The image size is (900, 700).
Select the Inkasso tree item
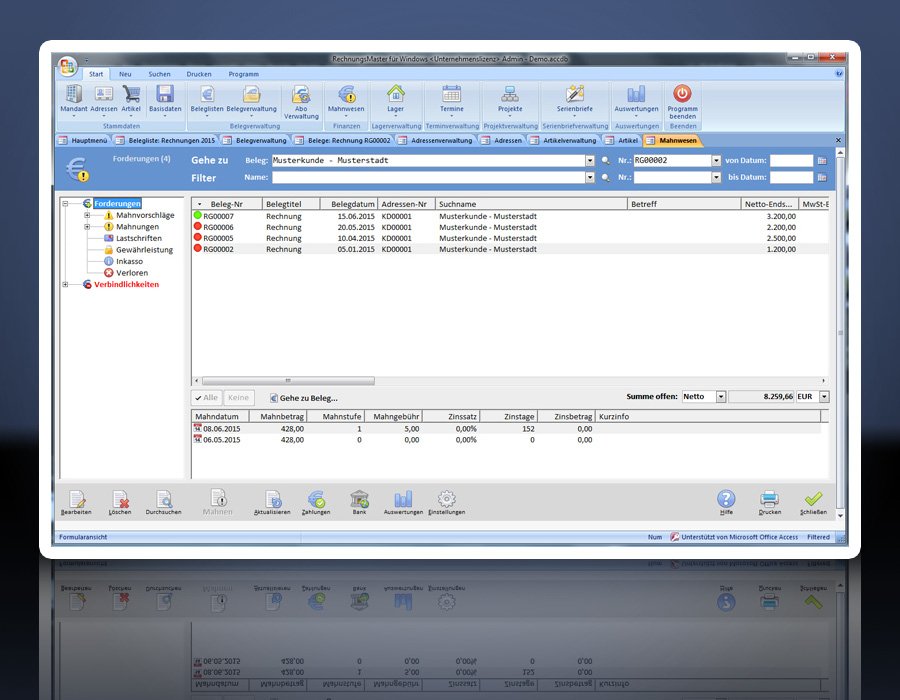[x=129, y=261]
